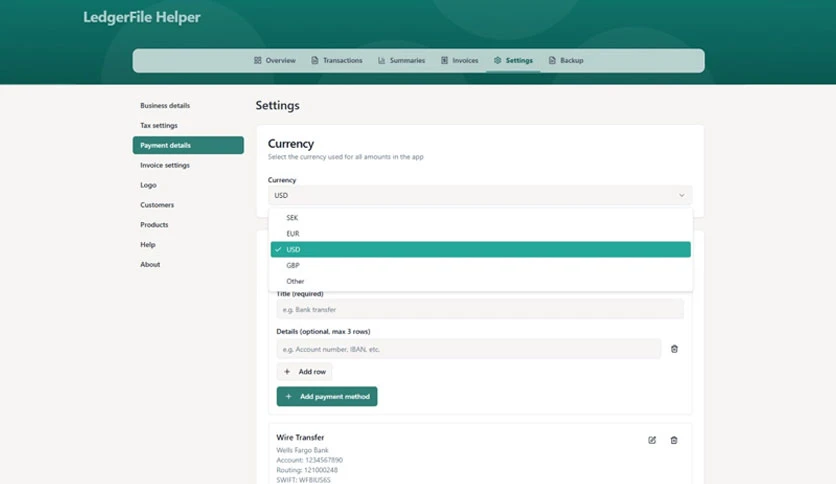This screenshot has height=484, width=836.
Task: Edit the Wire Transfer payment method
Action: pos(652,440)
